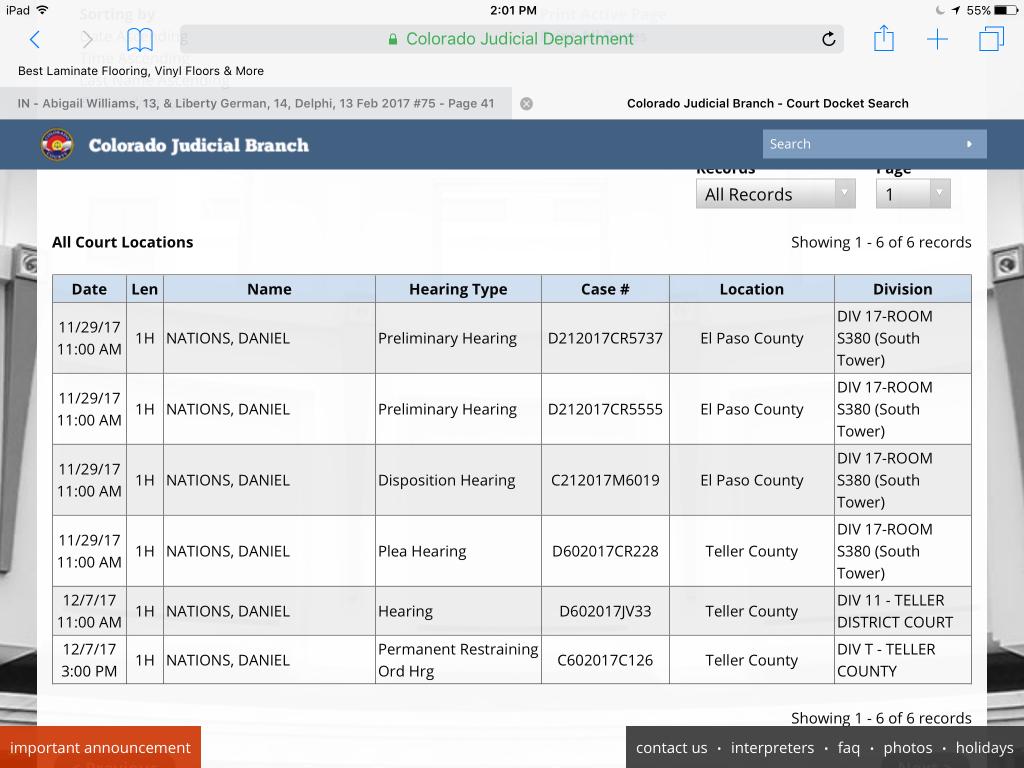This screenshot has height=768, width=1024.
Task: Show all tabs overview icon
Action: (991, 39)
